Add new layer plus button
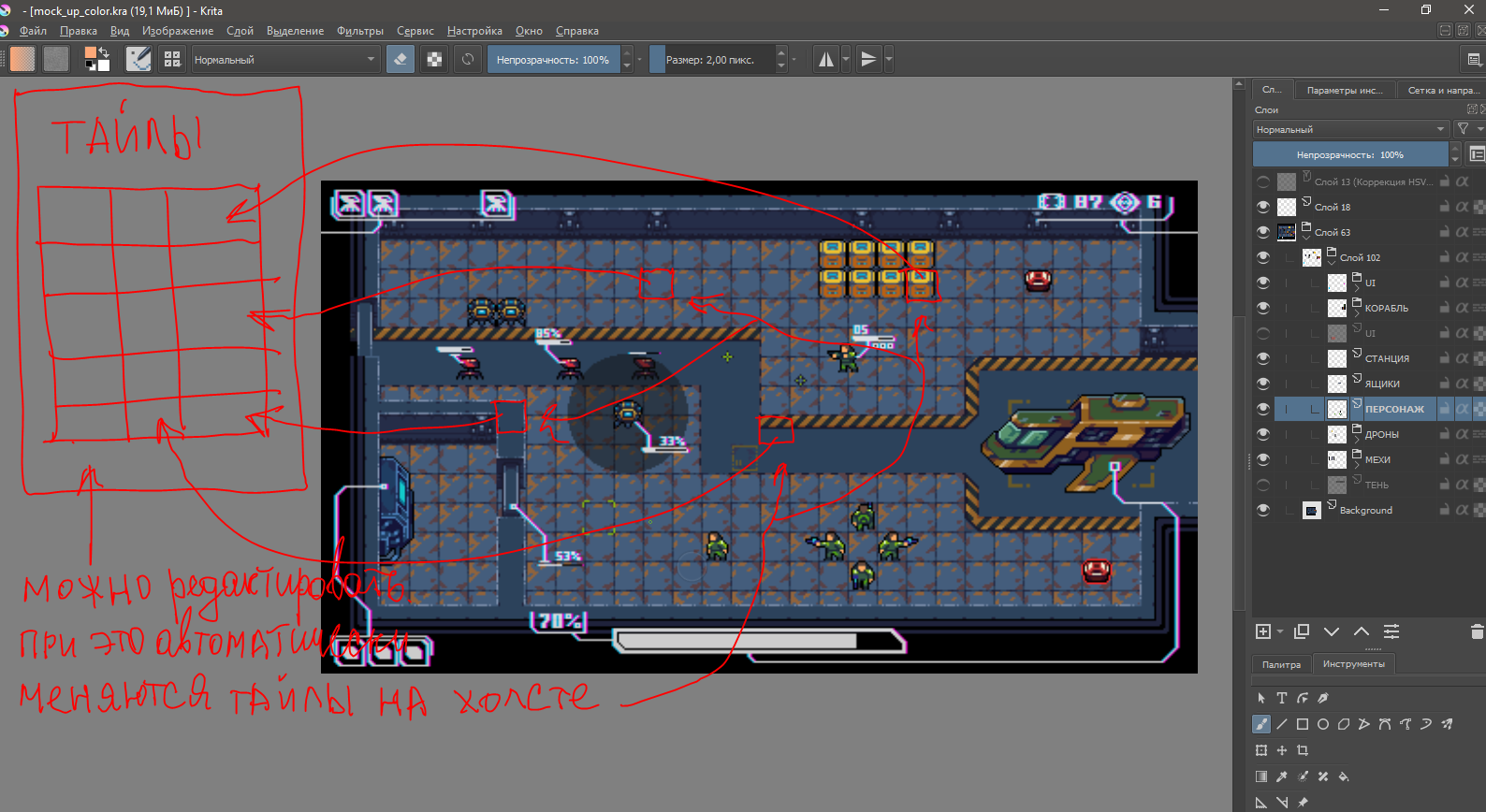The height and width of the screenshot is (812, 1486). click(x=1263, y=631)
